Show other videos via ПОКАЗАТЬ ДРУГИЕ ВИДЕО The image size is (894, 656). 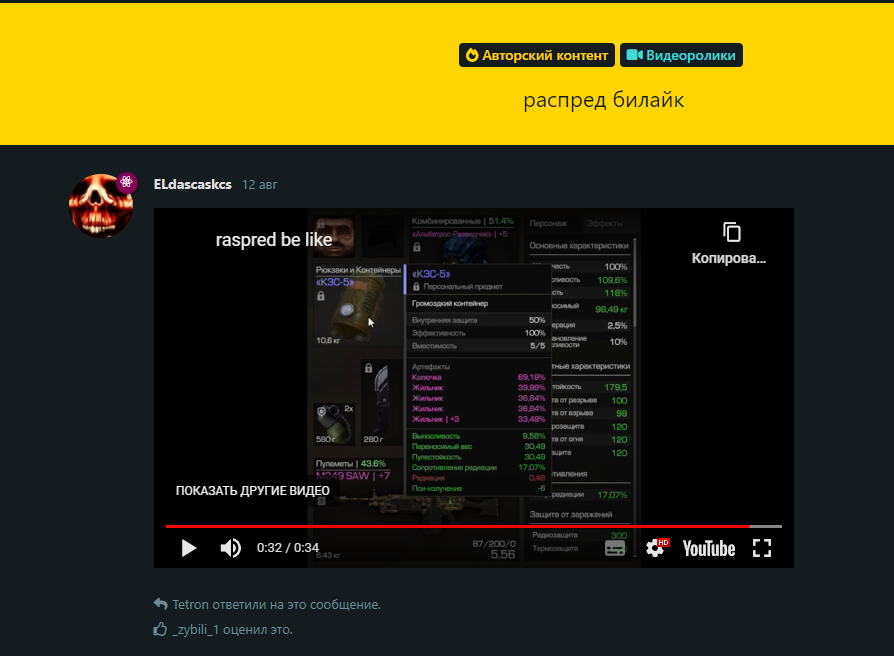click(x=253, y=491)
